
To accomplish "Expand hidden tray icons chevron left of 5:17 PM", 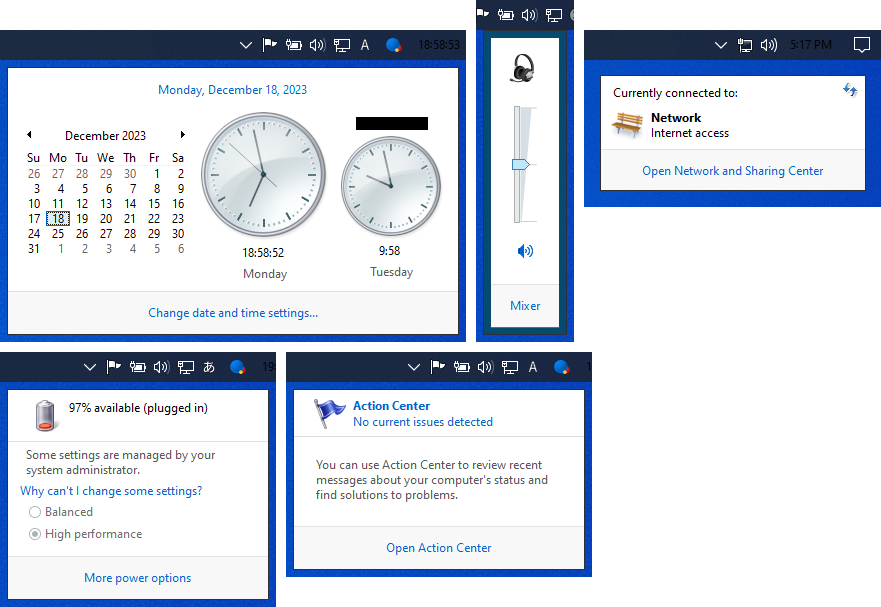I will pyautogui.click(x=721, y=45).
